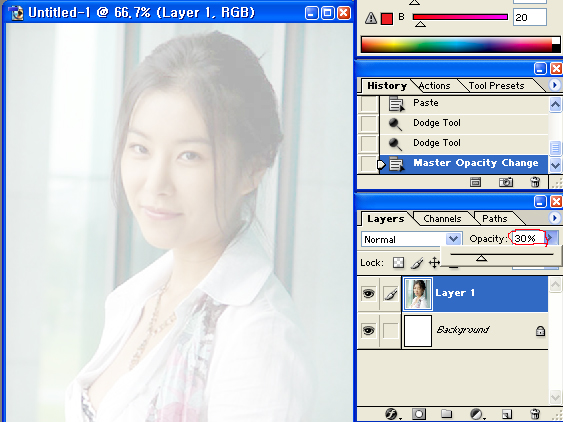Hide Layer 1 using its eye icon
The width and height of the screenshot is (563, 422).
[x=368, y=293]
